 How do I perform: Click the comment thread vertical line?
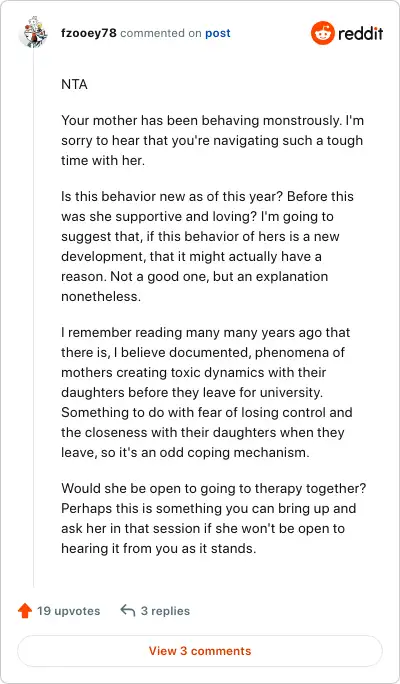(x=34, y=318)
